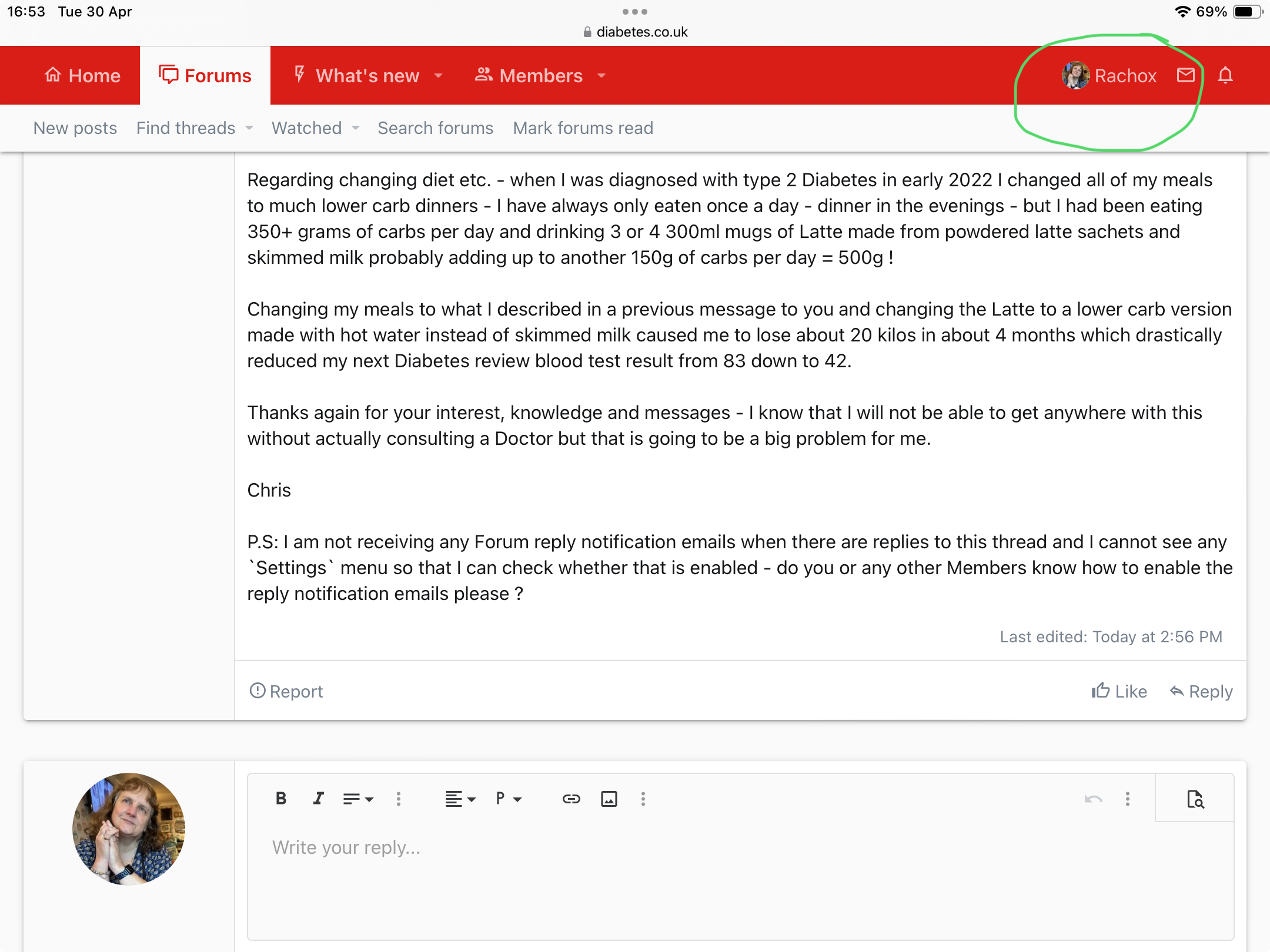Click the Home house icon
1270x952 pixels.
click(53, 75)
